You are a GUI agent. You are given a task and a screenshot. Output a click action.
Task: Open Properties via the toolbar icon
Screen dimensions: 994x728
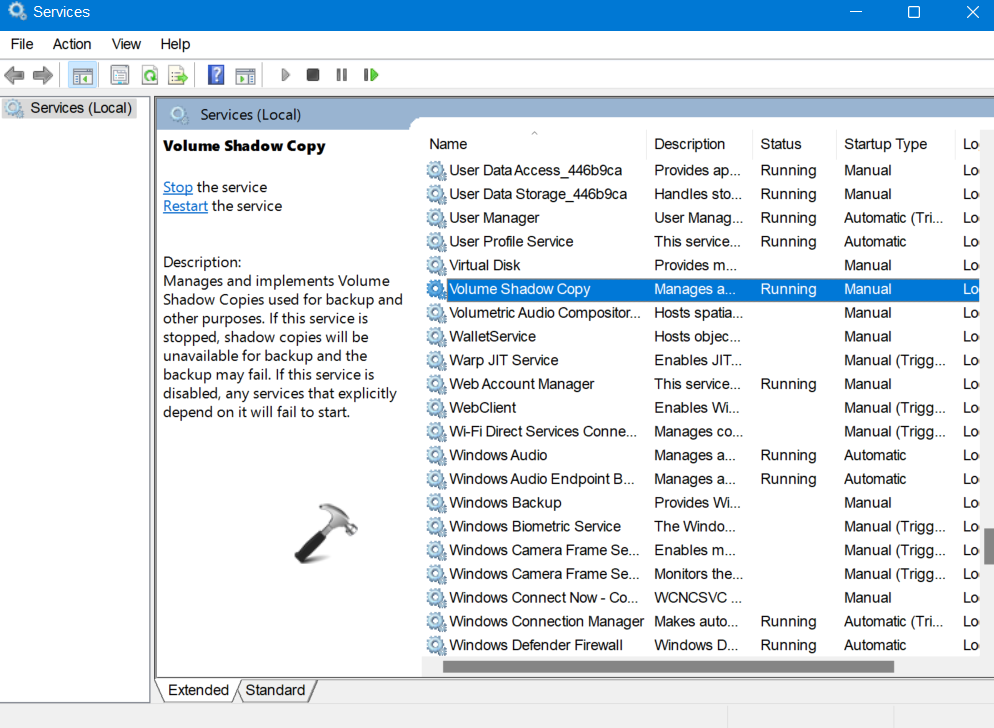coord(120,75)
